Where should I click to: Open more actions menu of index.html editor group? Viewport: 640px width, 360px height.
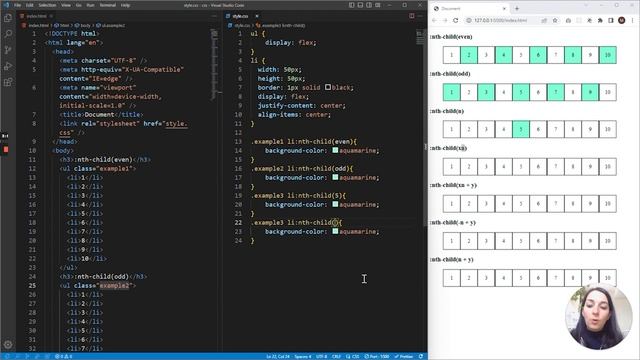click(214, 16)
